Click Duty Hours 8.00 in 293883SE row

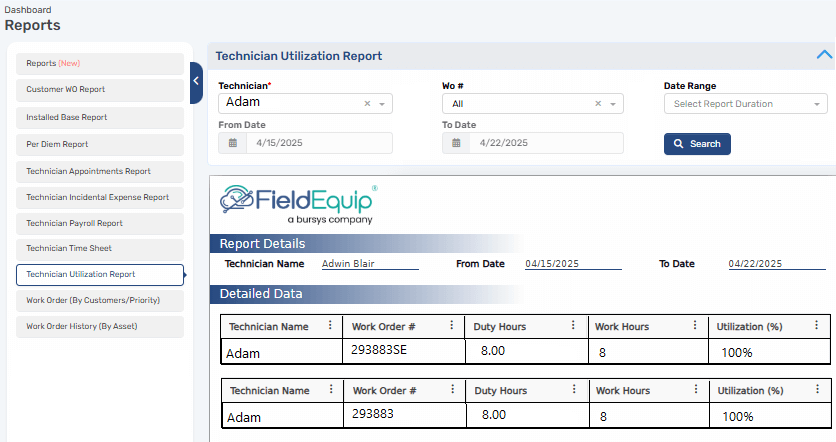coord(493,351)
